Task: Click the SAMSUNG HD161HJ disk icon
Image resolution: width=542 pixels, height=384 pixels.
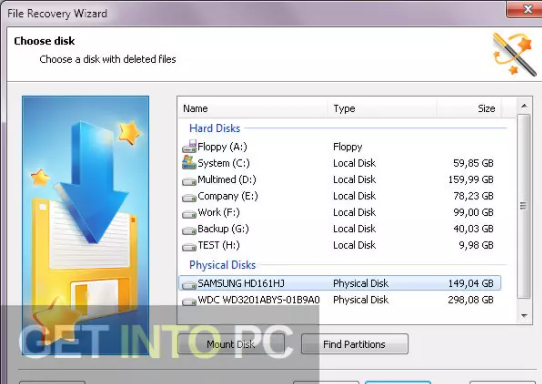Action: (x=189, y=285)
